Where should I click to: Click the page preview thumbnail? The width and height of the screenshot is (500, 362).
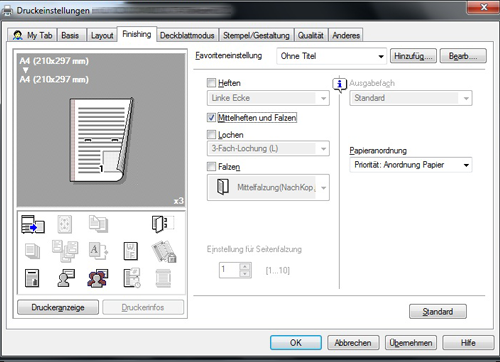pos(102,140)
